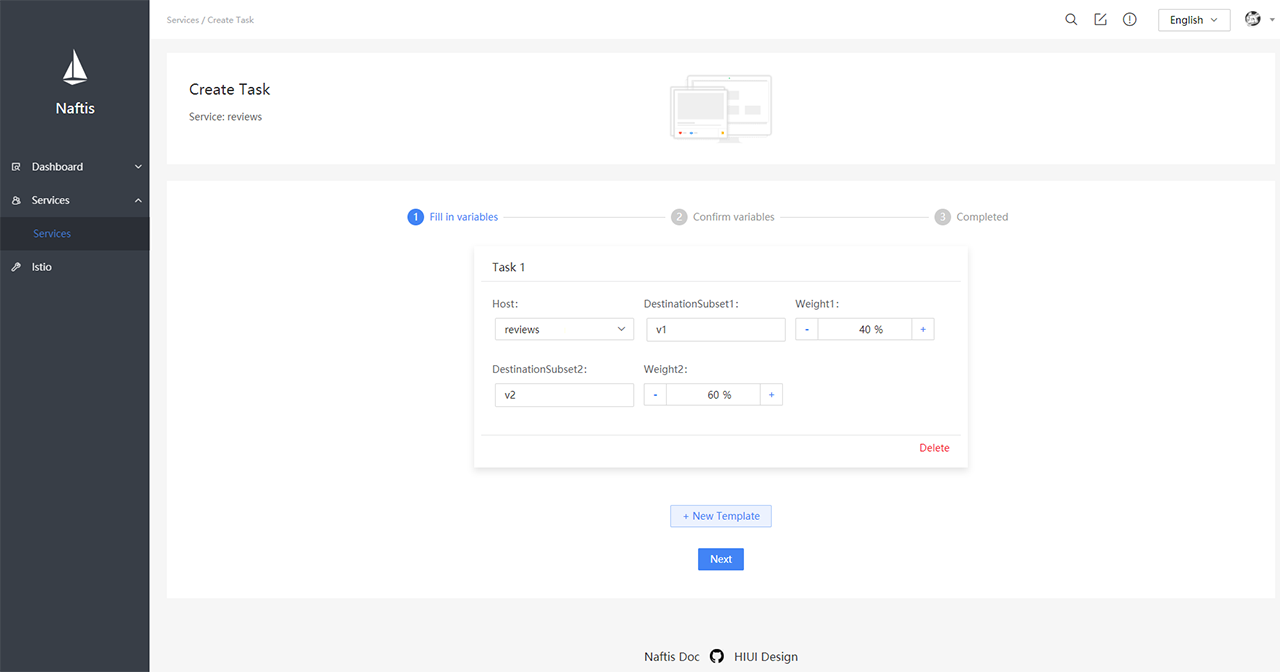This screenshot has height=672, width=1280.
Task: Click the Services user icon in sidebar
Action: click(x=16, y=200)
